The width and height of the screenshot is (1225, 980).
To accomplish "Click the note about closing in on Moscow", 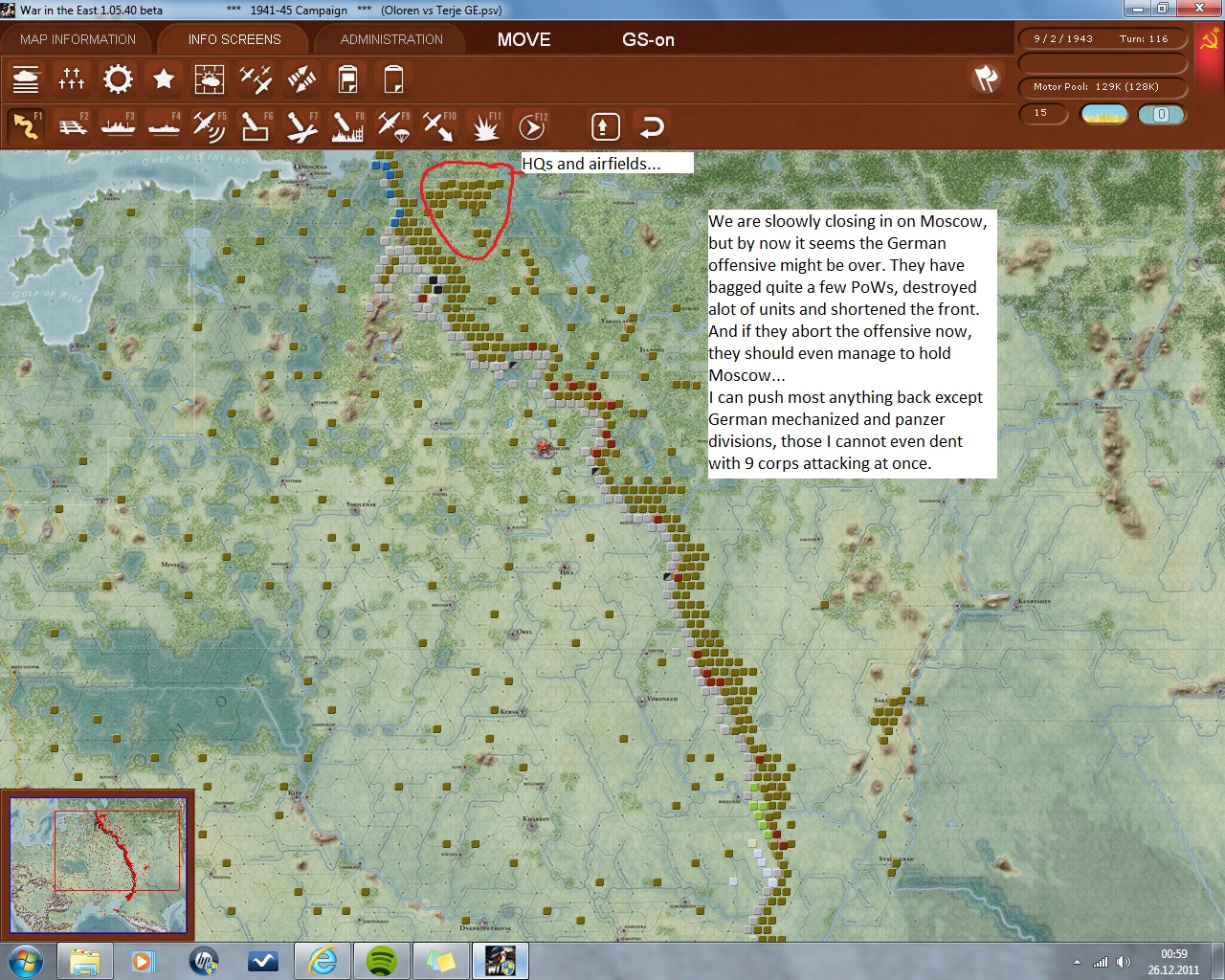I will click(x=852, y=343).
